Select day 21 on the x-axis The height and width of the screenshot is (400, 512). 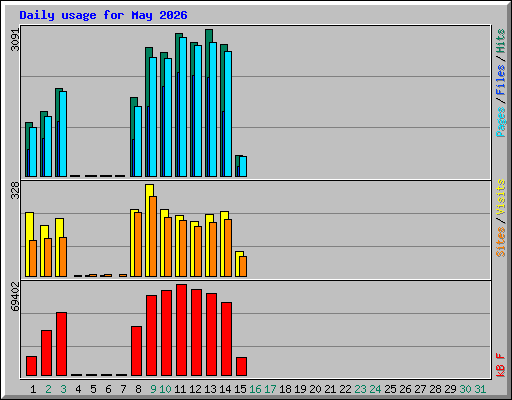[x=330, y=389]
